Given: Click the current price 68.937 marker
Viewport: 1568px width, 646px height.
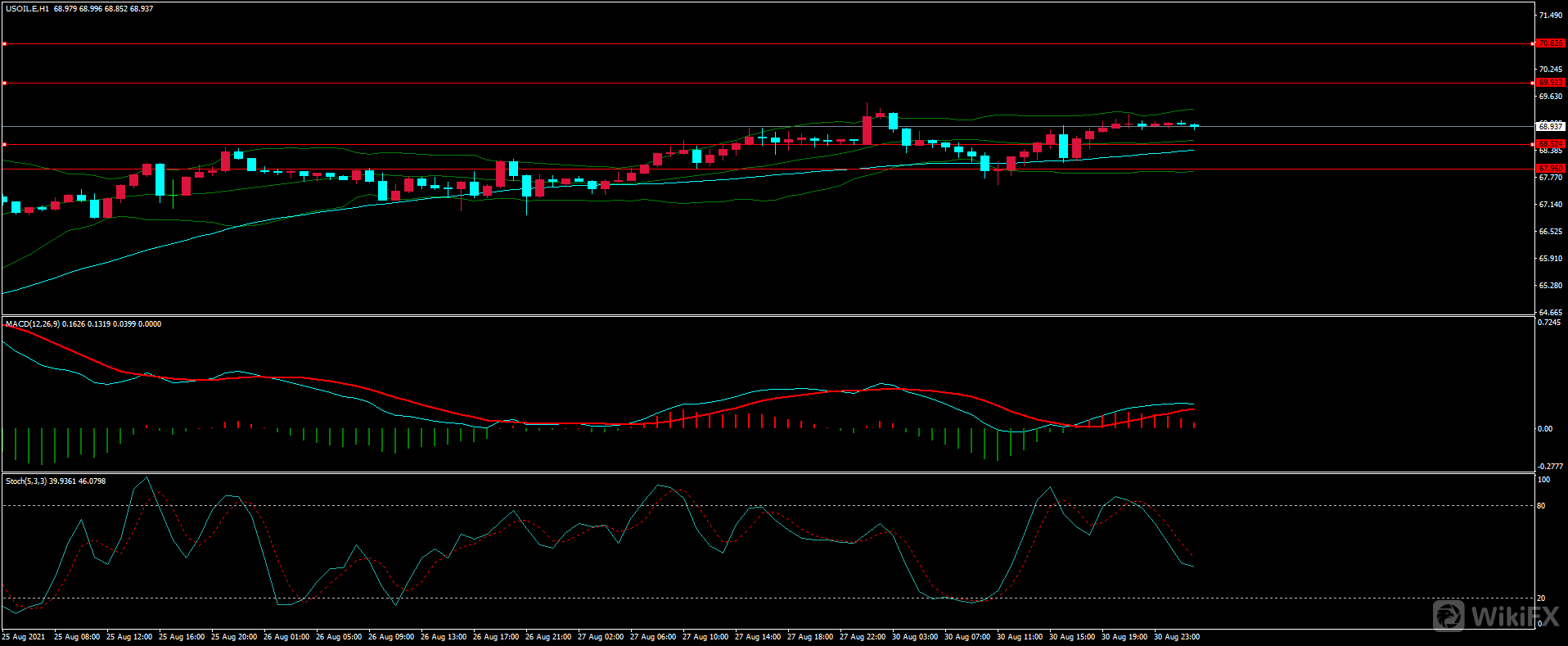Looking at the screenshot, I should pos(1550,126).
